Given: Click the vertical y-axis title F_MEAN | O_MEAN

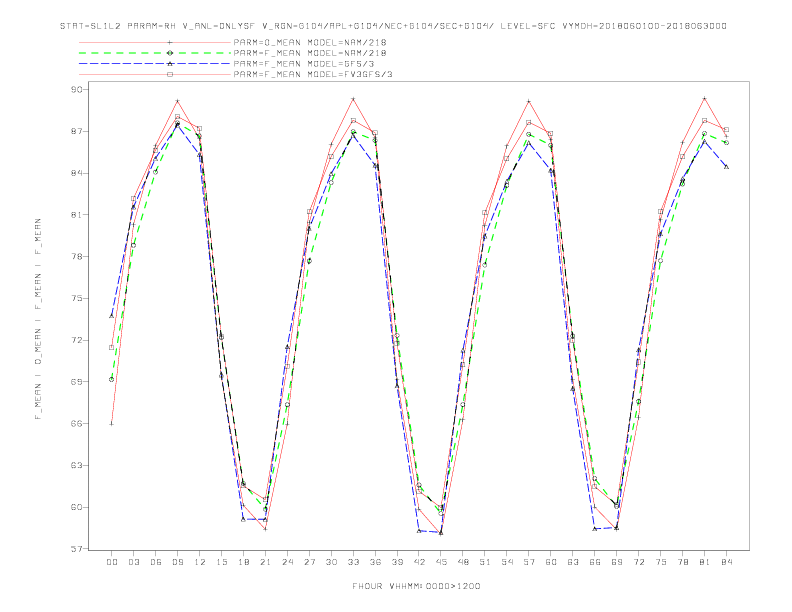Looking at the screenshot, I should [x=38, y=319].
